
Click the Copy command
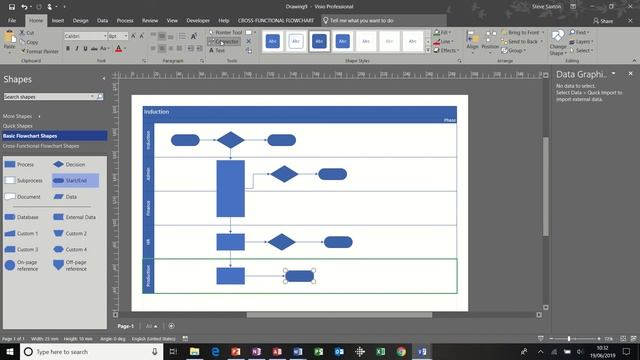click(29, 42)
